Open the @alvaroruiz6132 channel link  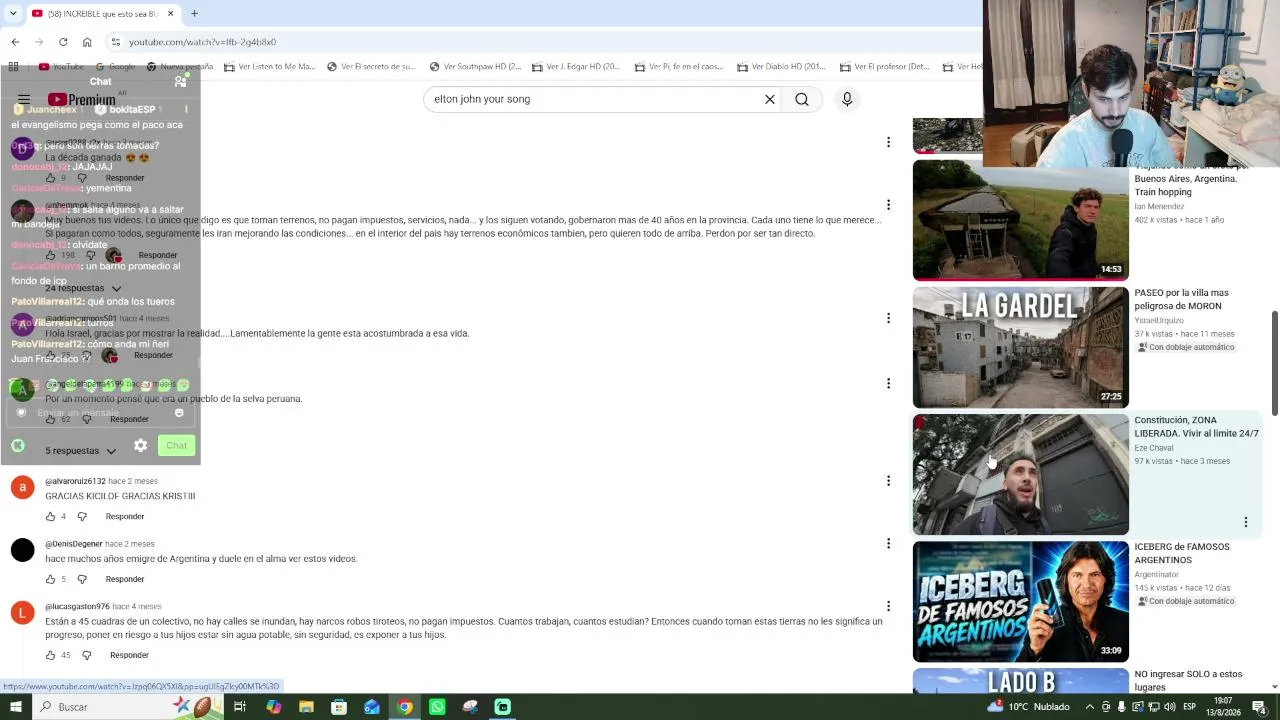pos(75,481)
